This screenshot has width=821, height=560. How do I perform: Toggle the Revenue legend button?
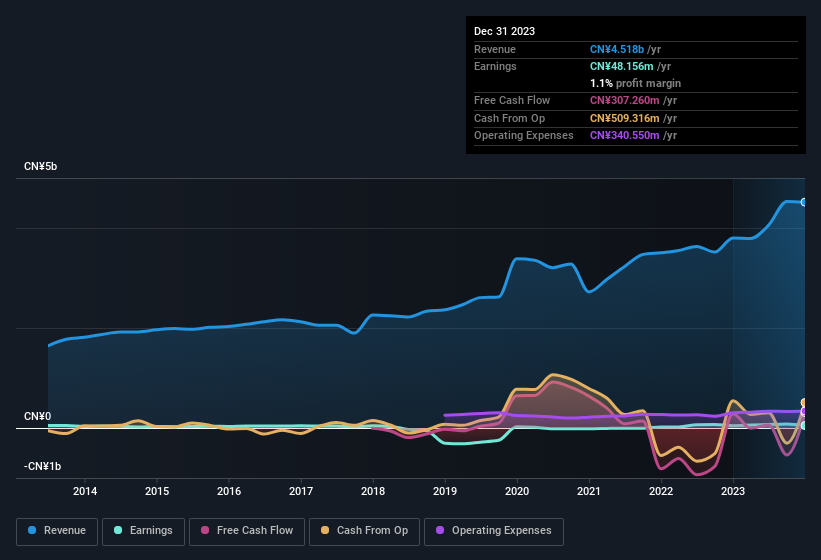tap(57, 531)
